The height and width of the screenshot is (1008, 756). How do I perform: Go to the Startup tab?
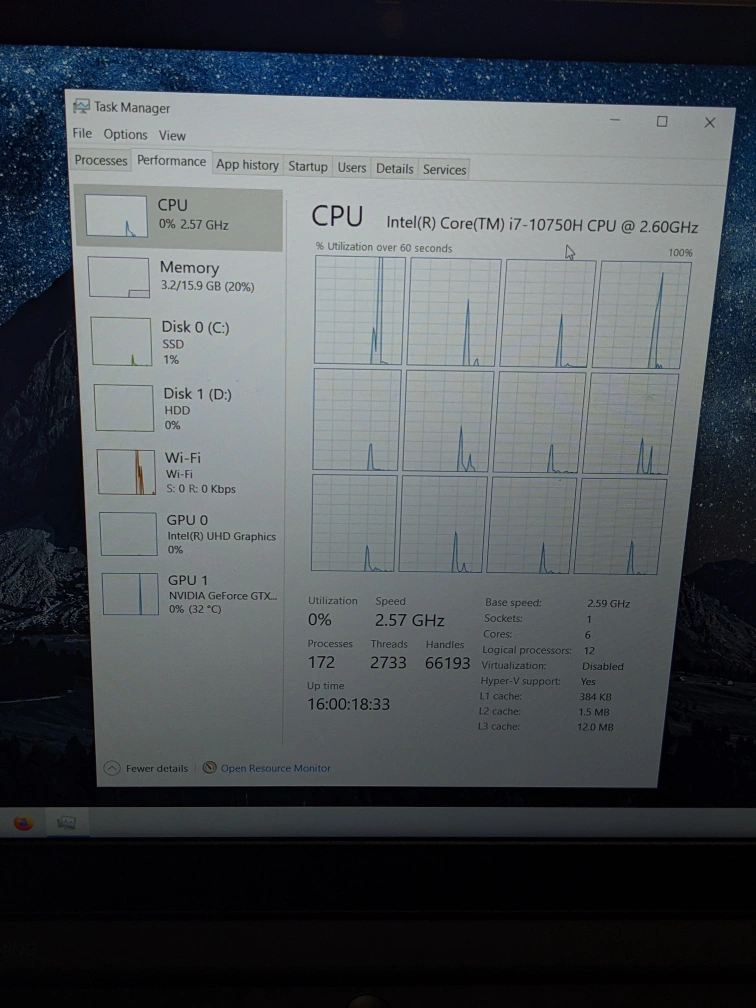coord(308,167)
